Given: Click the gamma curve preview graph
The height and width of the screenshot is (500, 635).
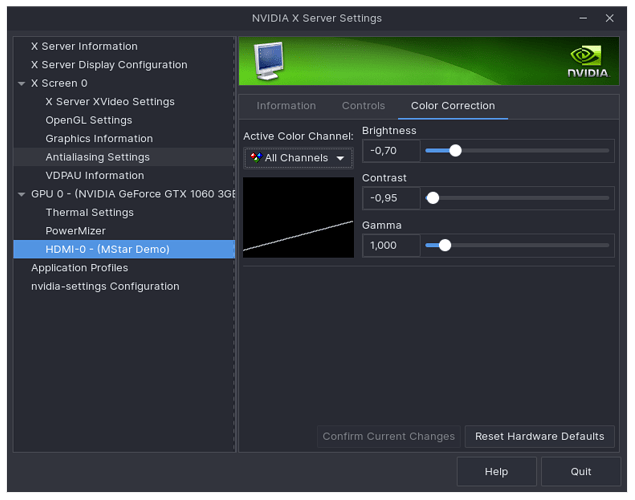Looking at the screenshot, I should pyautogui.click(x=298, y=217).
